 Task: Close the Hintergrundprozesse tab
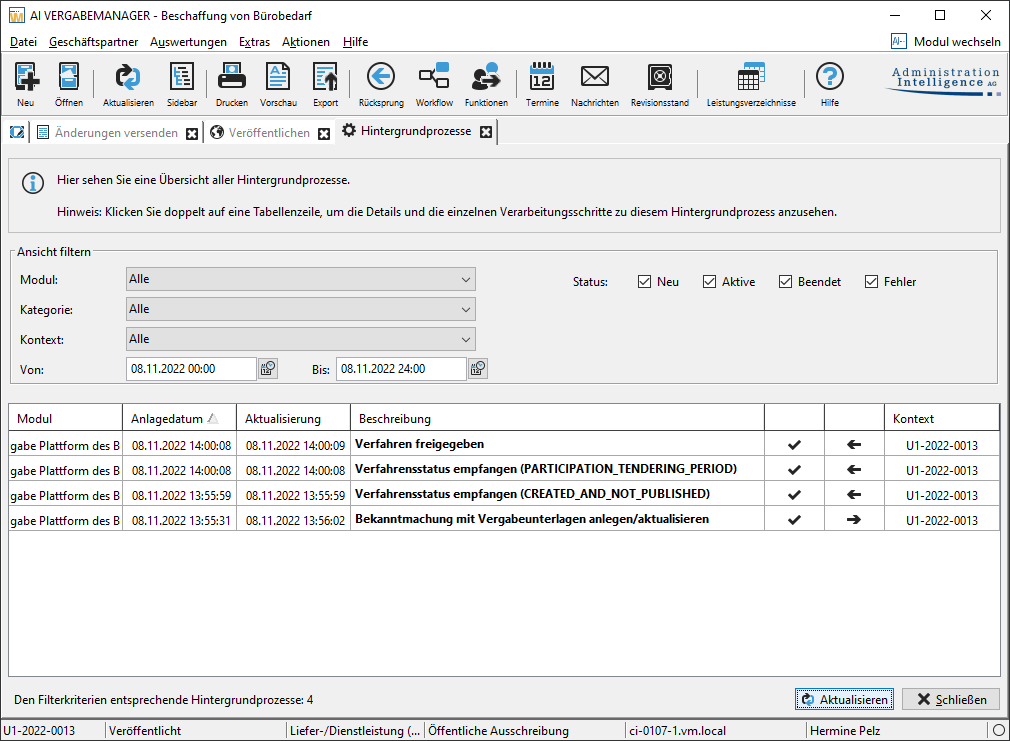(x=486, y=131)
